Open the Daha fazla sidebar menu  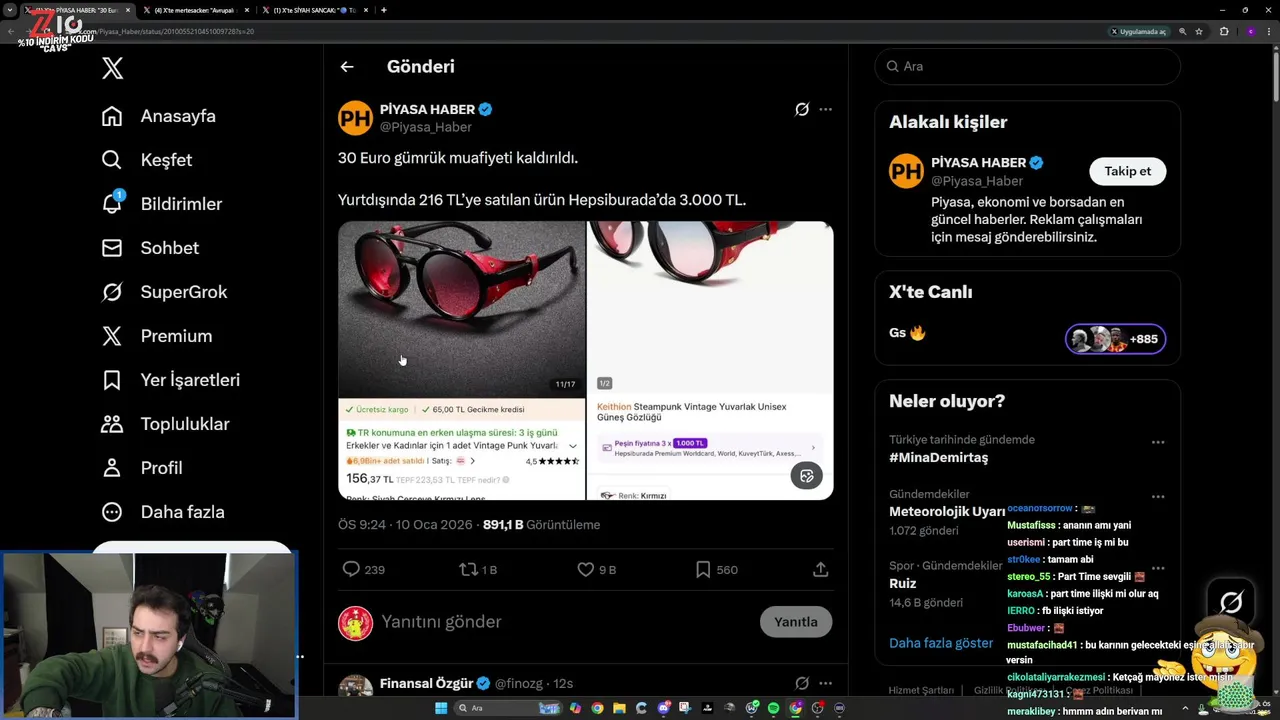163,512
